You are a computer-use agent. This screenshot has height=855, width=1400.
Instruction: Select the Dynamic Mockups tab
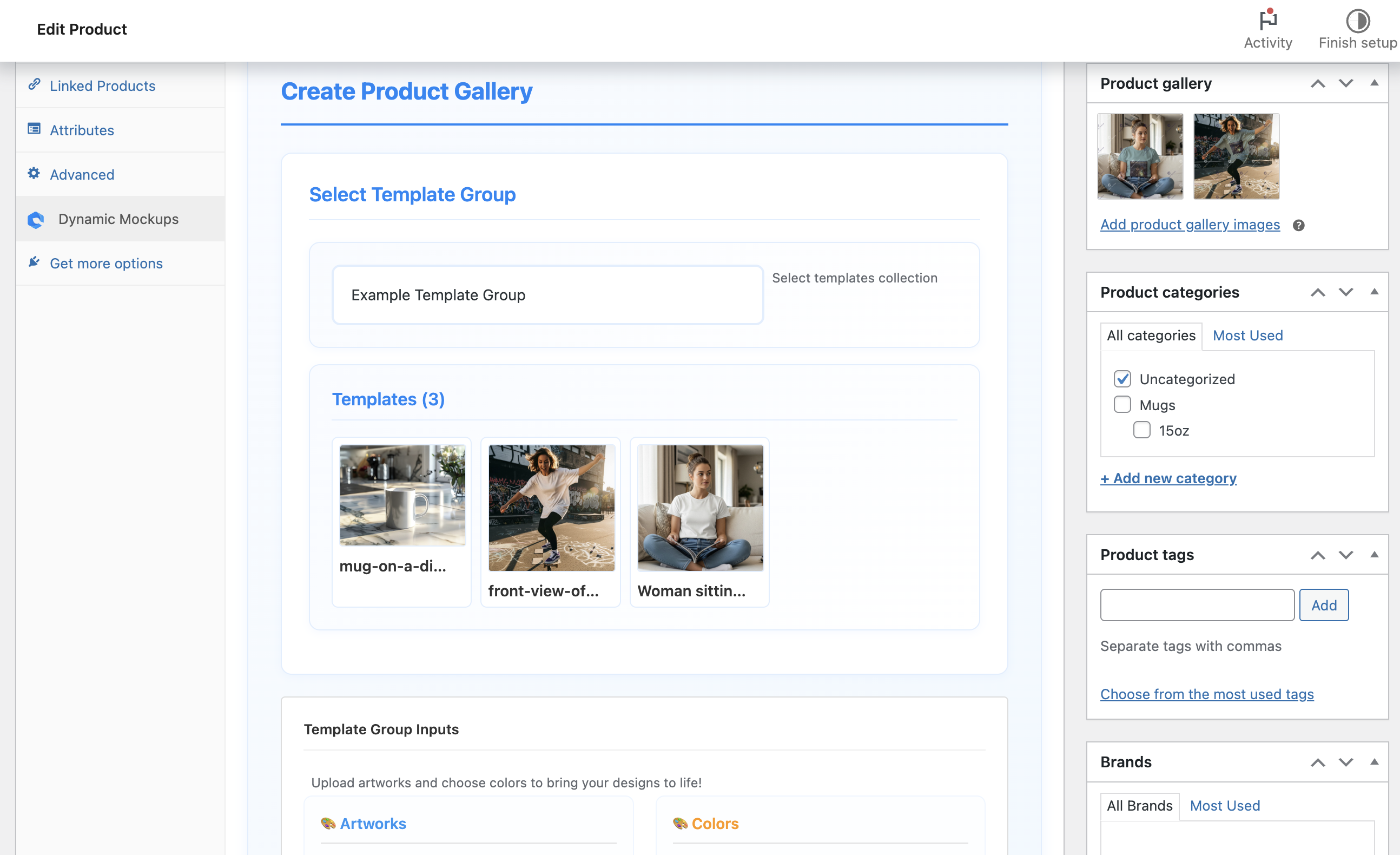(121, 219)
